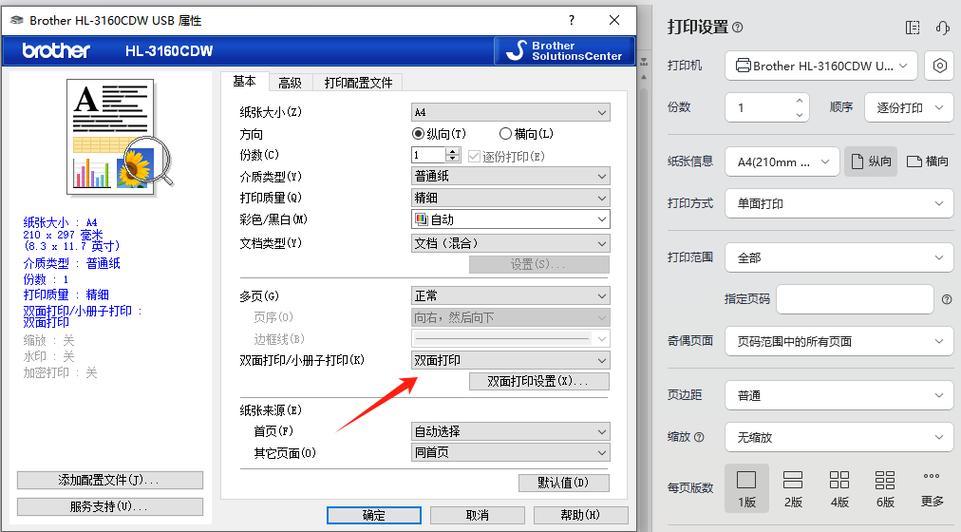Open 介质类型 普通纸 dropdown
This screenshot has height=532, width=961.
pyautogui.click(x=511, y=176)
